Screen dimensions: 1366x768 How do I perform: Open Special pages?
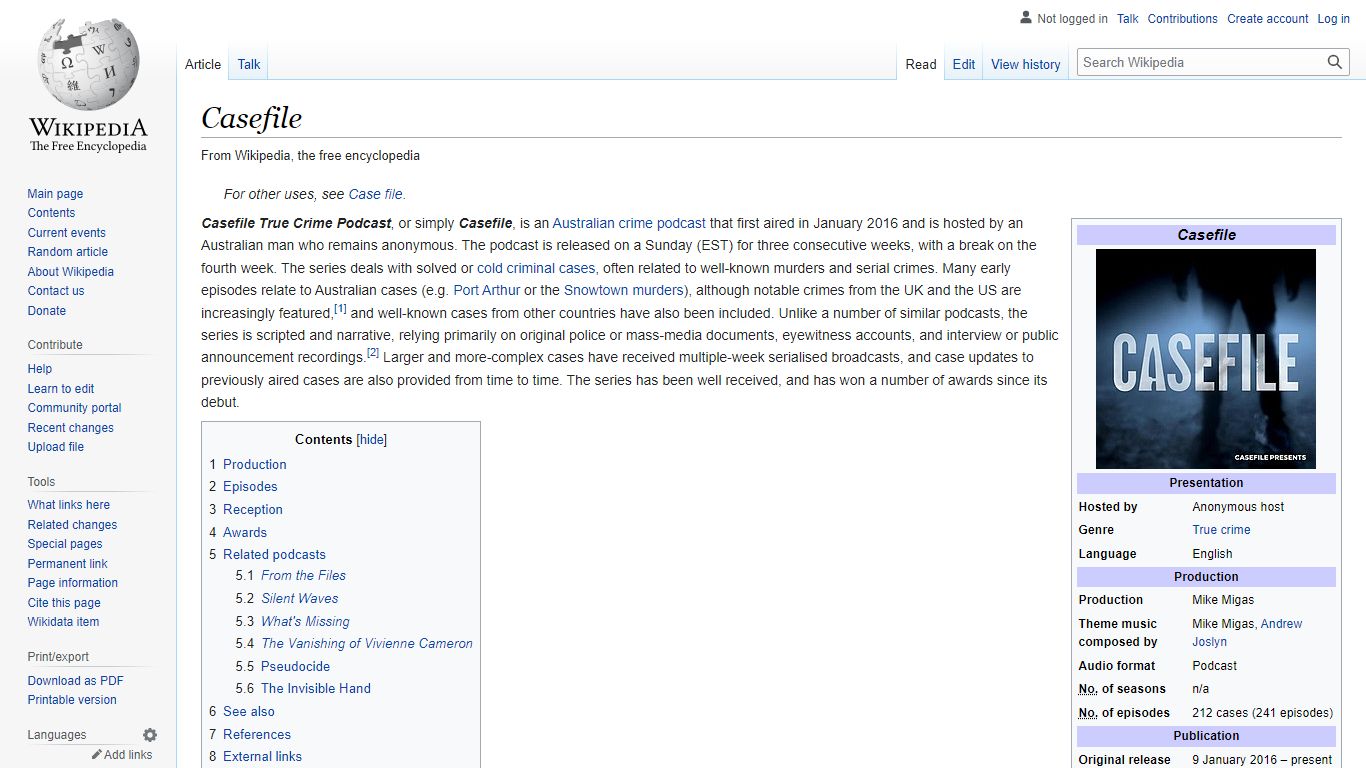(65, 544)
